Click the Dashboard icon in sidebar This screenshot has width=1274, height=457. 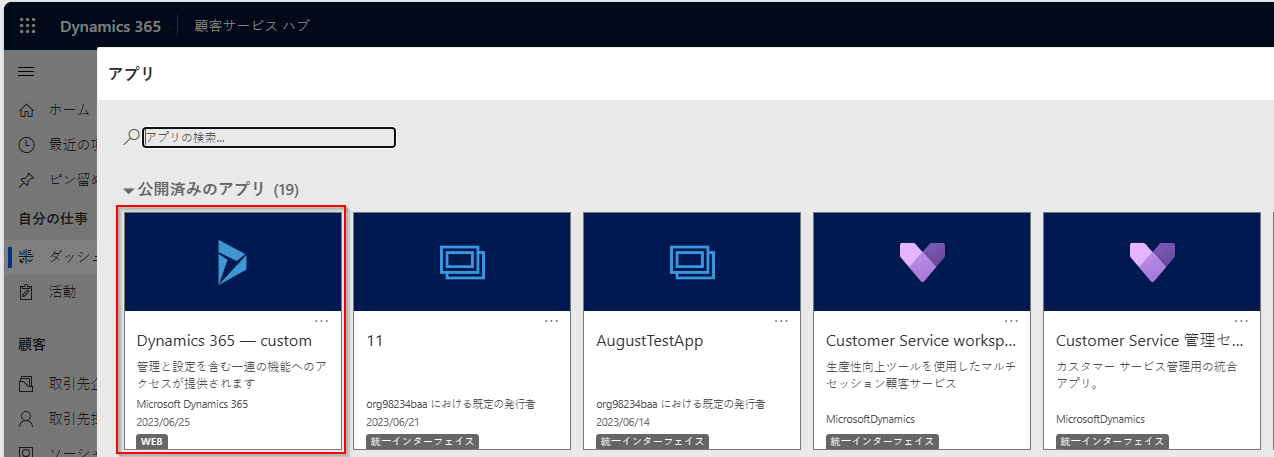point(27,257)
